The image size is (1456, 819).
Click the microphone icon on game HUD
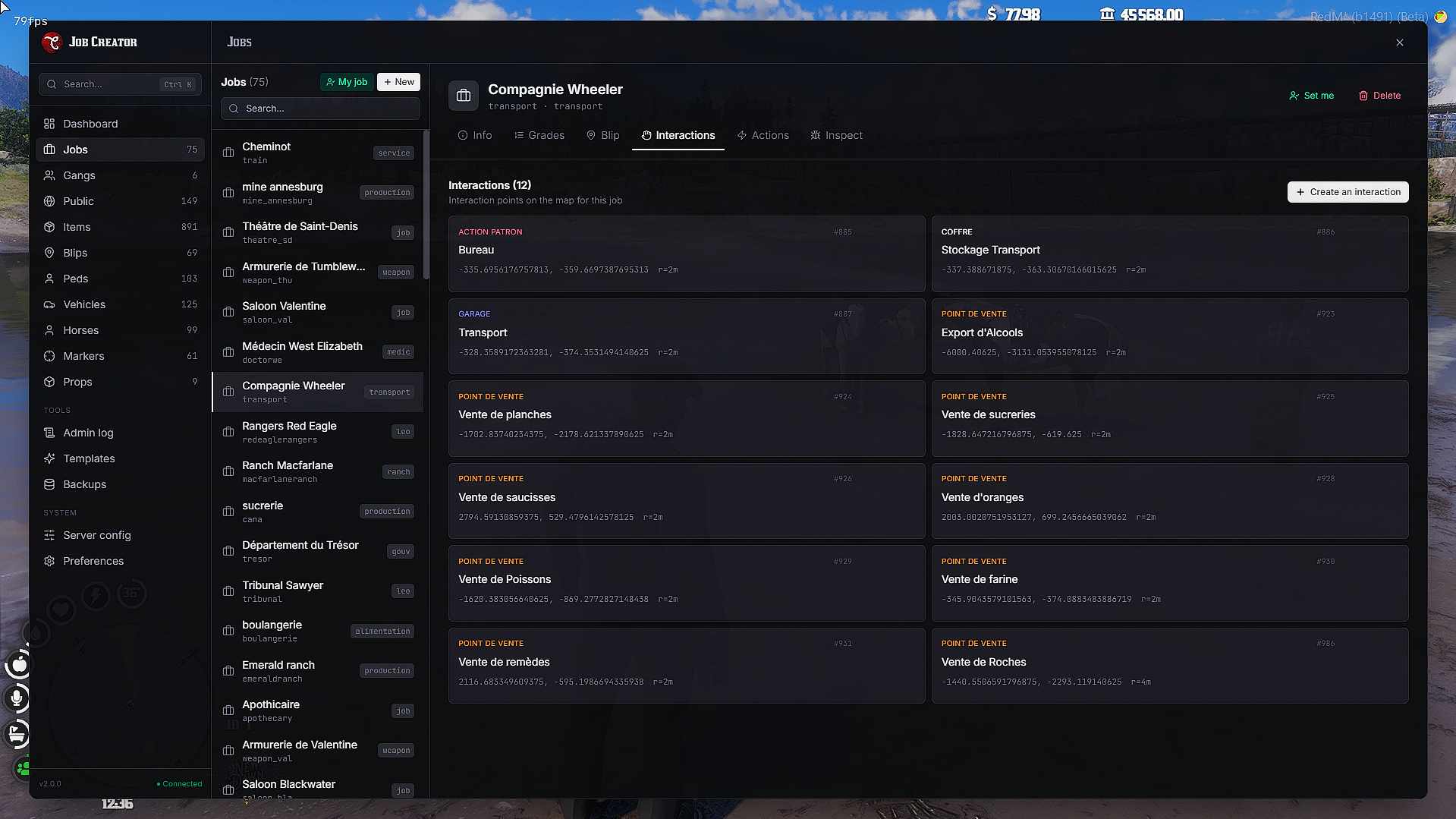click(x=17, y=698)
